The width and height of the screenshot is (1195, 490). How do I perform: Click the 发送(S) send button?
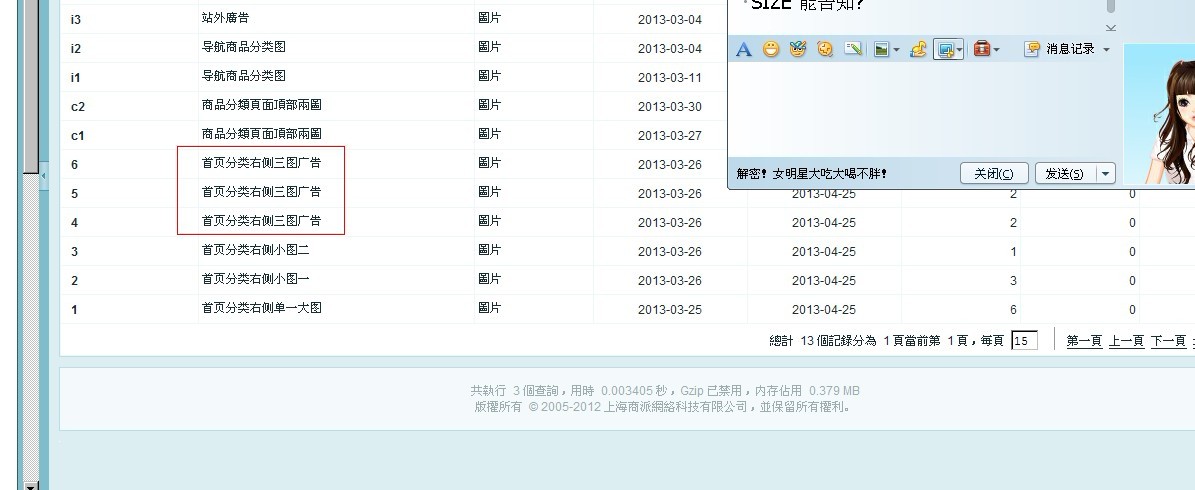(x=1065, y=174)
